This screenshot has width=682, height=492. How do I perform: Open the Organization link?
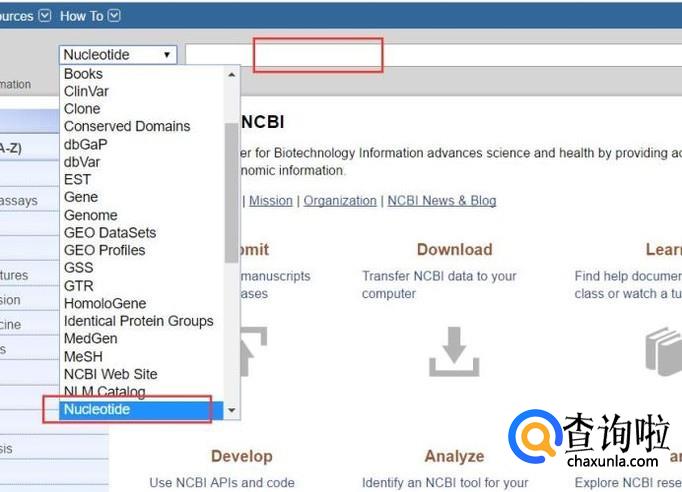click(340, 201)
